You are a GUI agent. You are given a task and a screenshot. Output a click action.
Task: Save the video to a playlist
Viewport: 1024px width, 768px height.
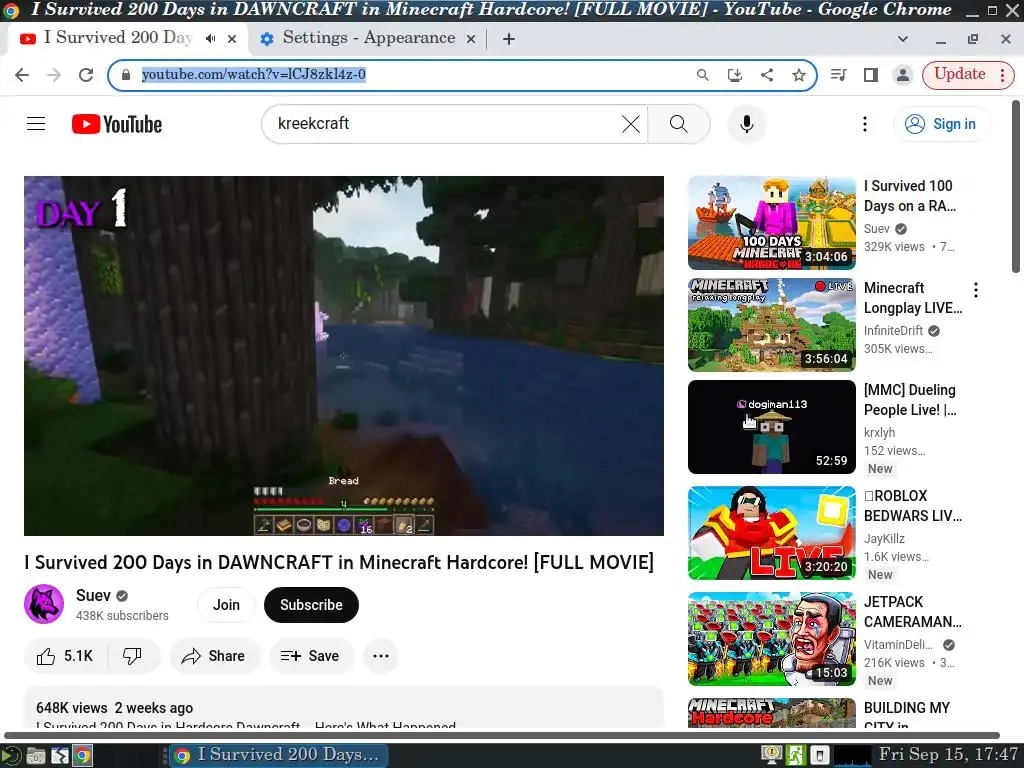[x=311, y=656]
